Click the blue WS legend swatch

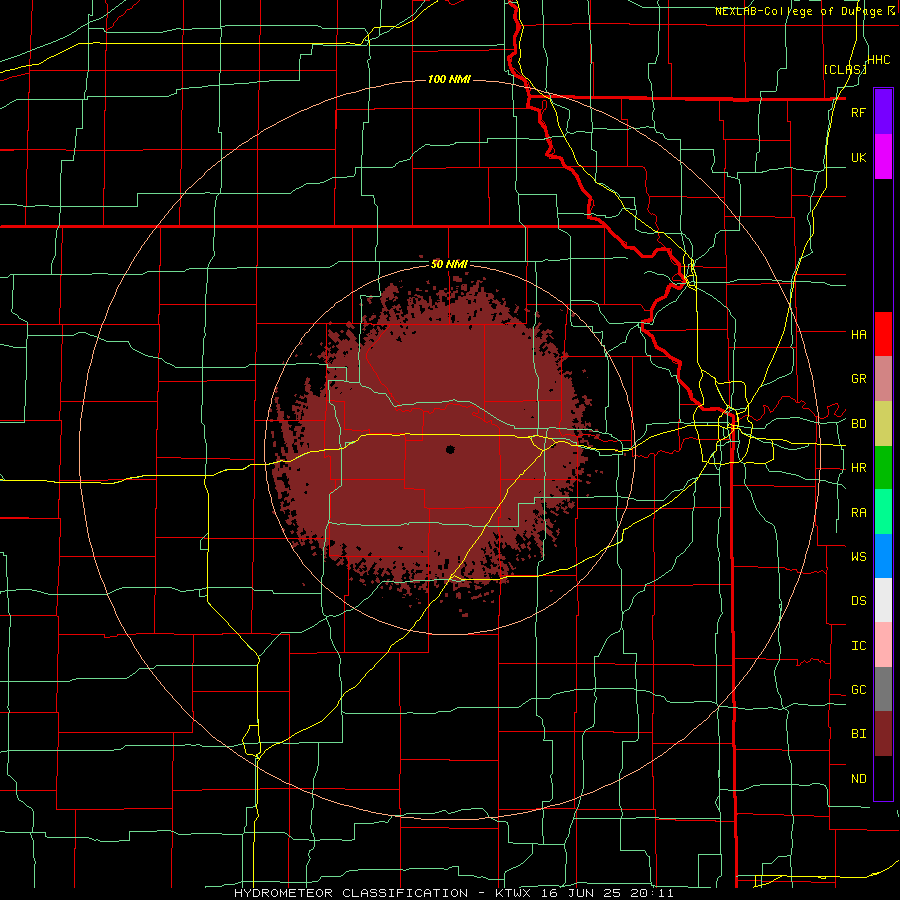tap(883, 556)
